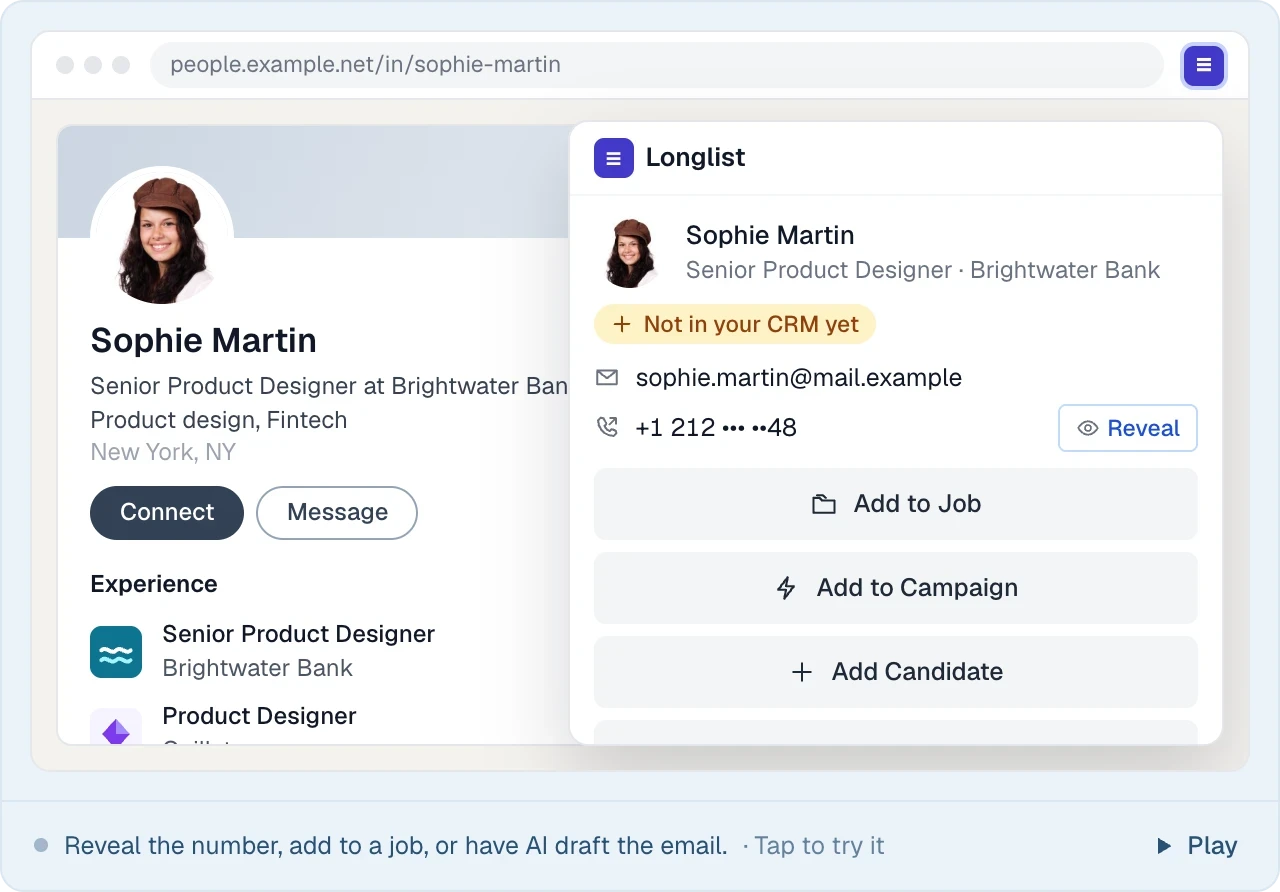This screenshot has width=1280, height=892.
Task: Click the sophie.martin@mail.example email address
Action: click(x=799, y=378)
